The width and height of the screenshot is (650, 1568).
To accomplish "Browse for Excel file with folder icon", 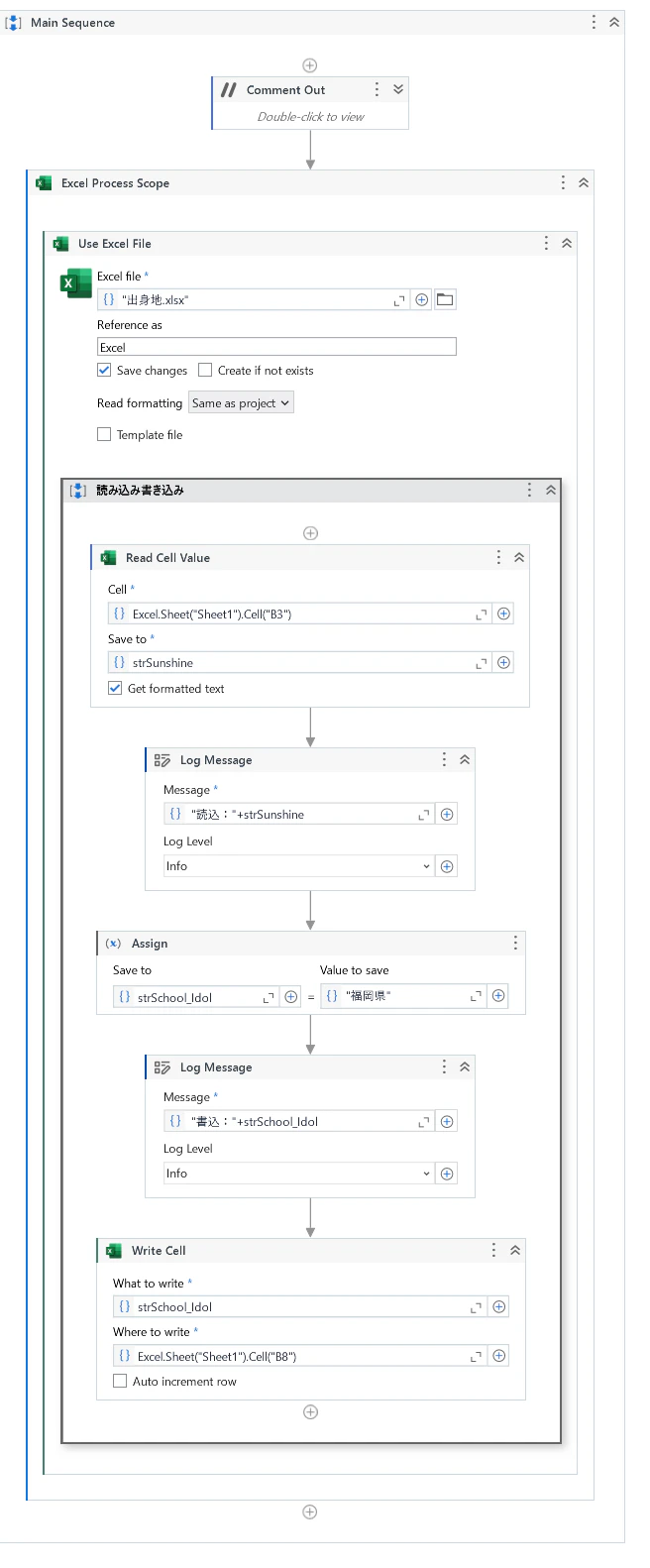I will 446,299.
